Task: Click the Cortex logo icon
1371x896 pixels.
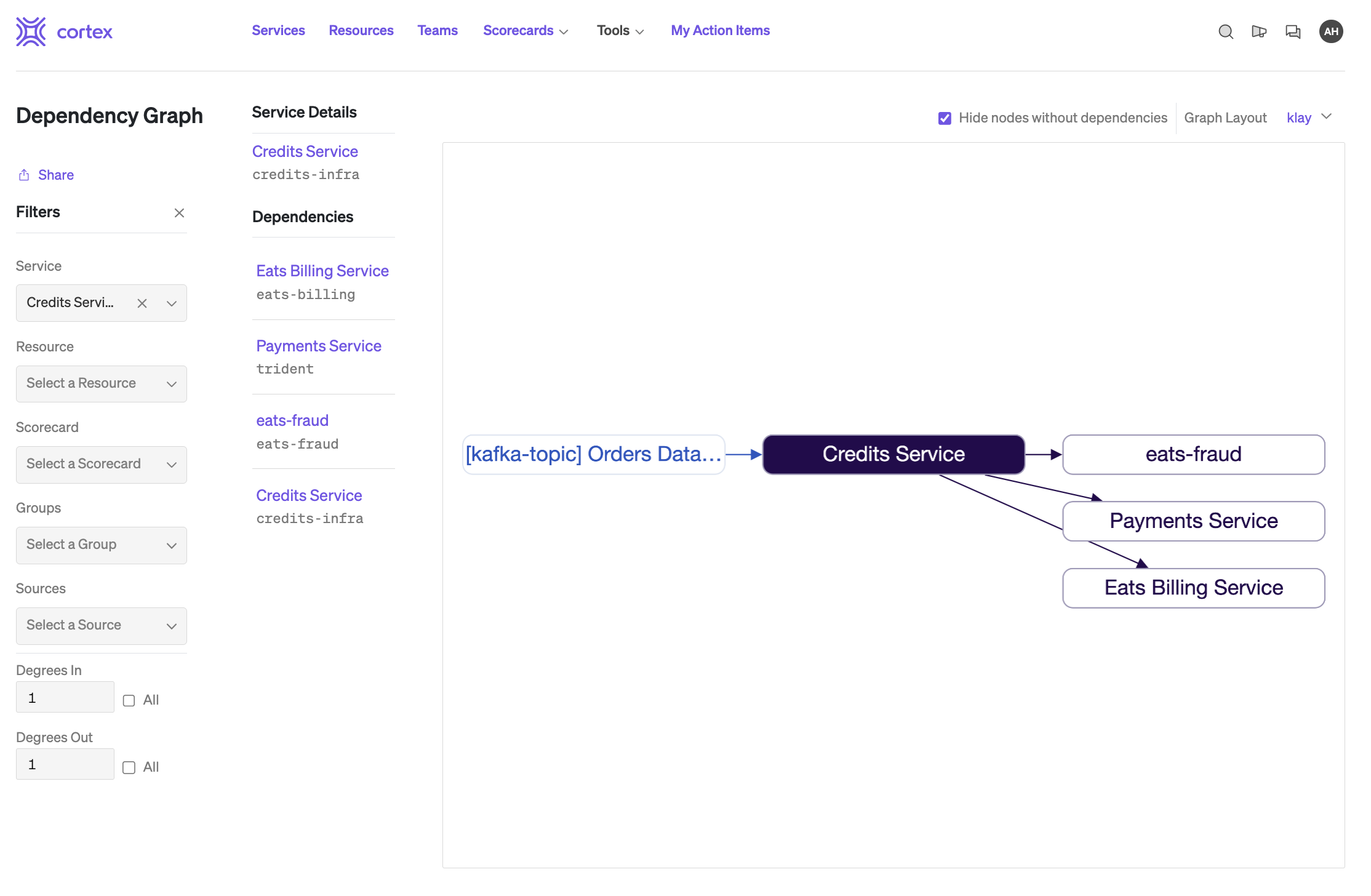Action: tap(31, 31)
